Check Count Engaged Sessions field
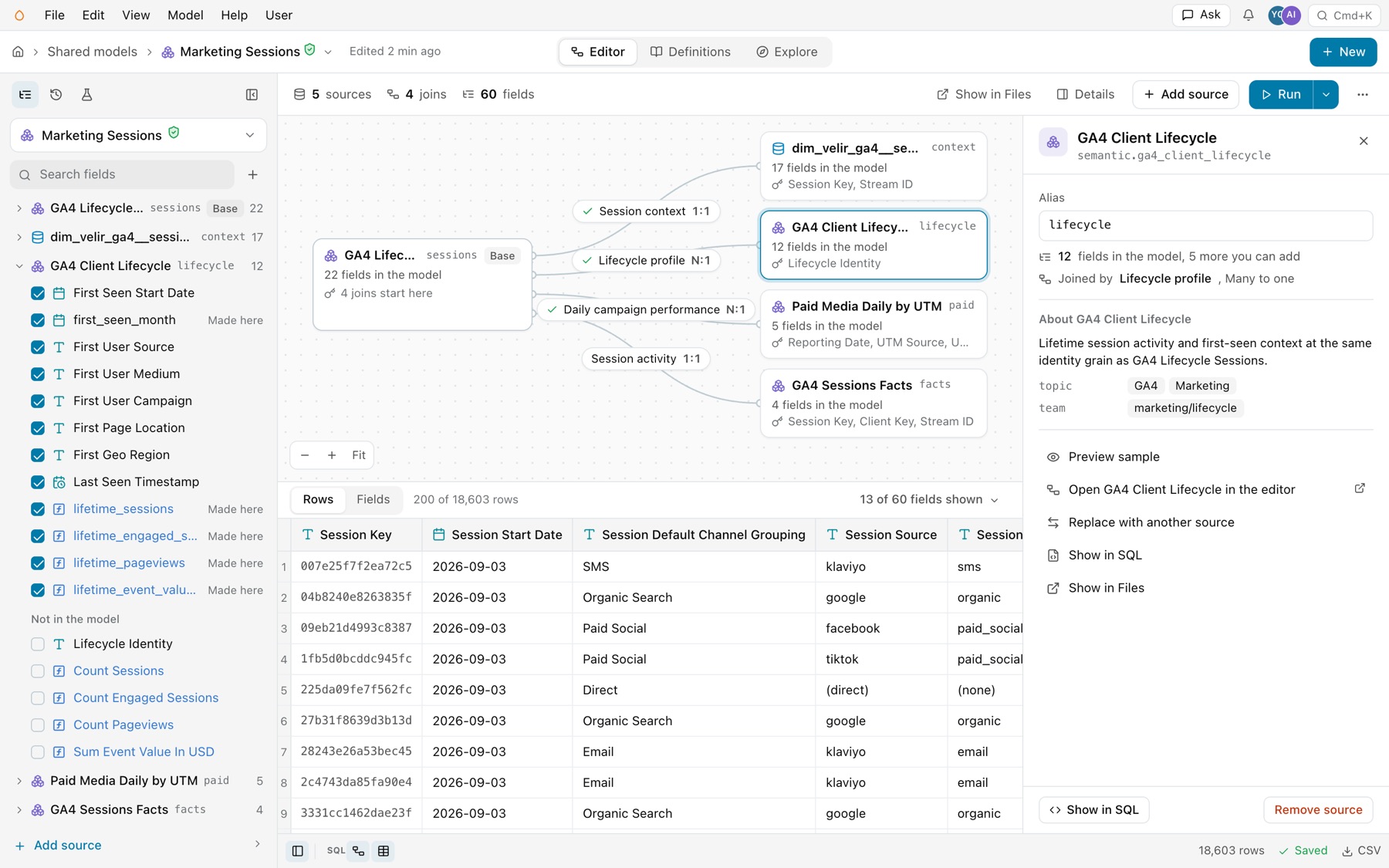Screen dimensions: 1389x868 click(38, 698)
